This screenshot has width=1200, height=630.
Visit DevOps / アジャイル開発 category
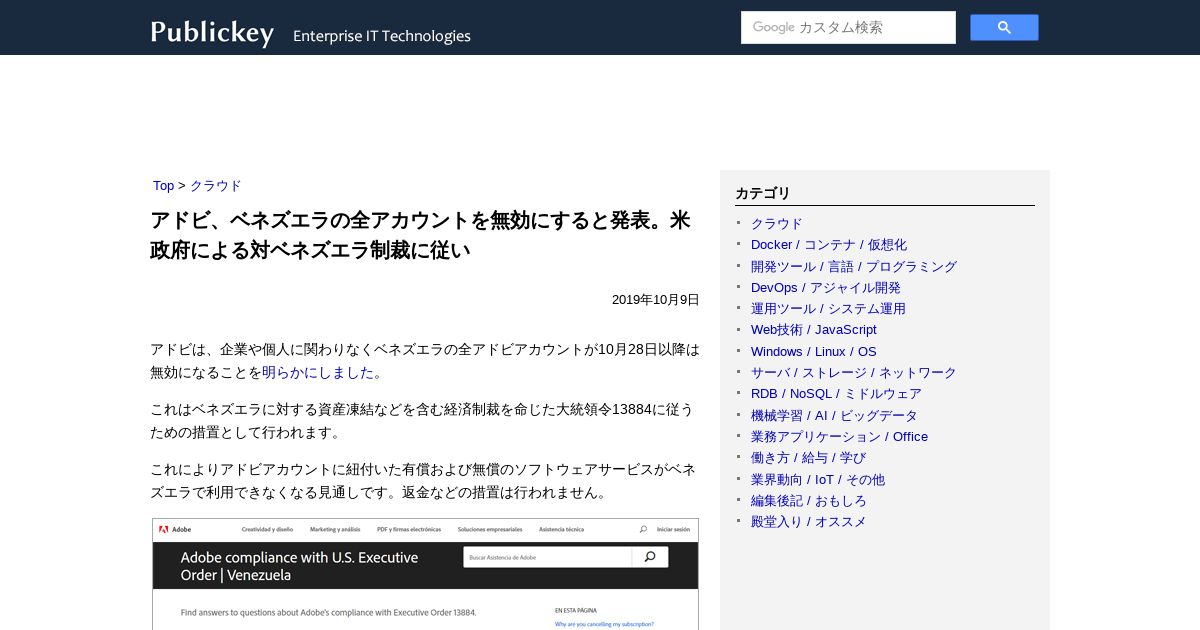(x=826, y=287)
